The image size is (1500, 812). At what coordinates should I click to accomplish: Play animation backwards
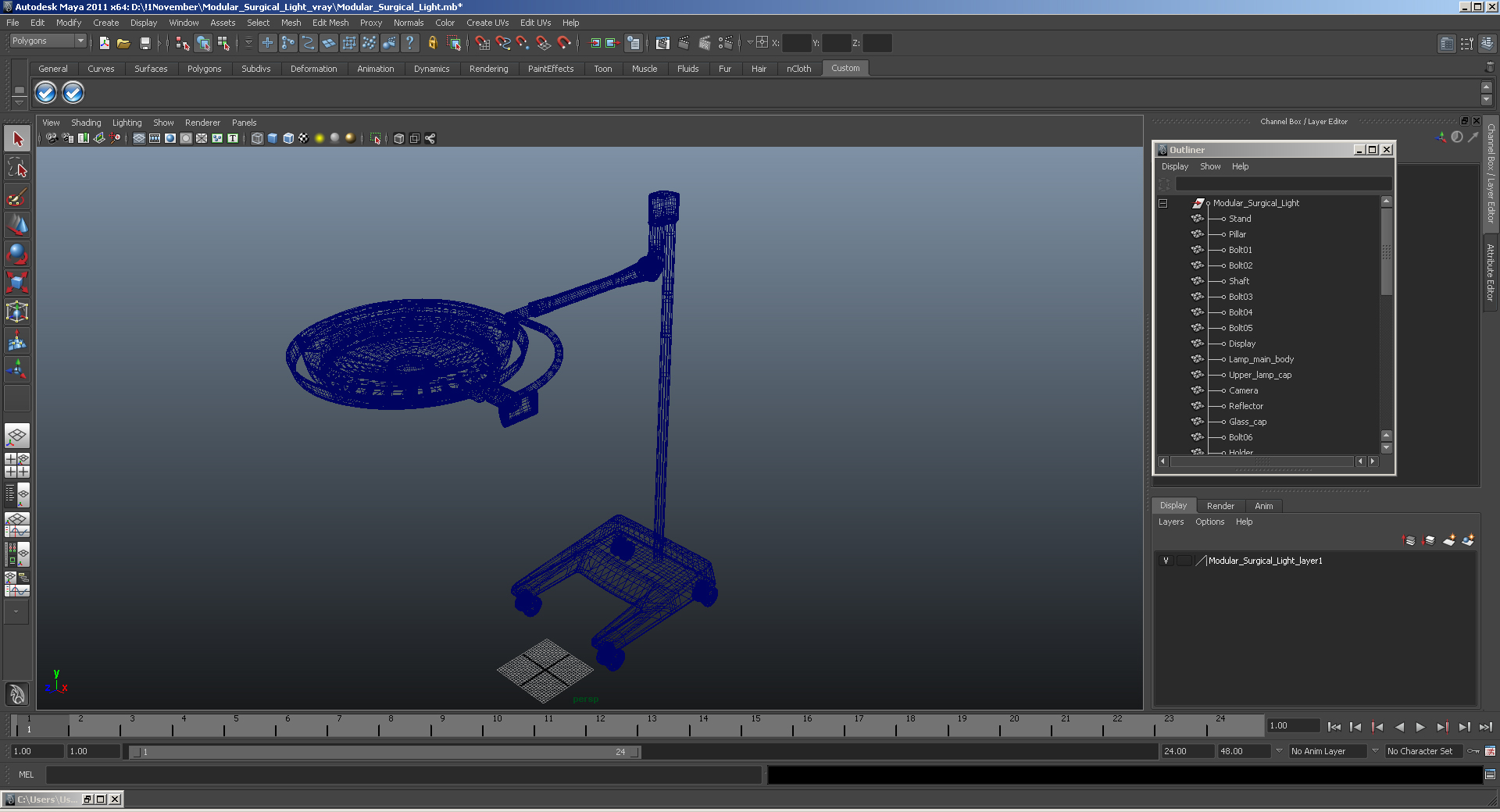pyautogui.click(x=1399, y=727)
